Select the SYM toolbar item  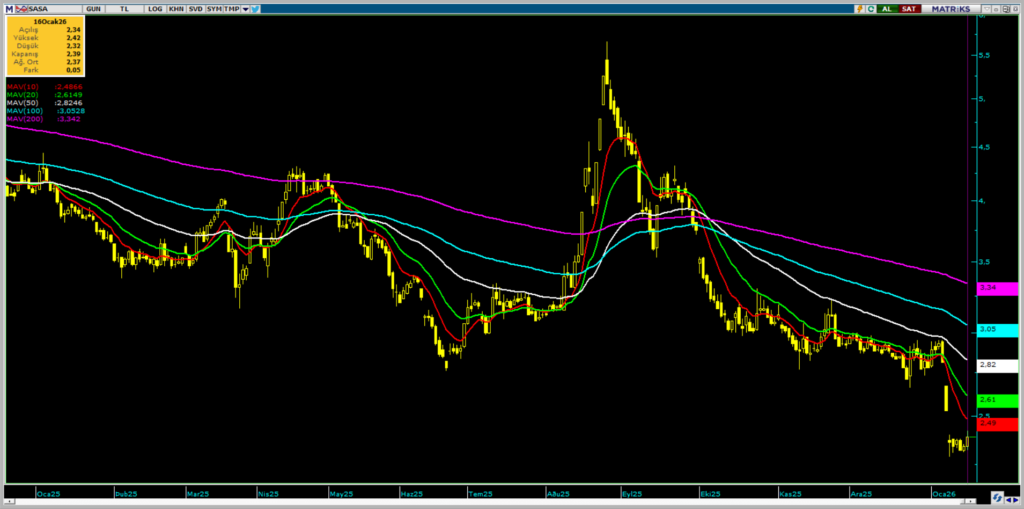pyautogui.click(x=214, y=8)
